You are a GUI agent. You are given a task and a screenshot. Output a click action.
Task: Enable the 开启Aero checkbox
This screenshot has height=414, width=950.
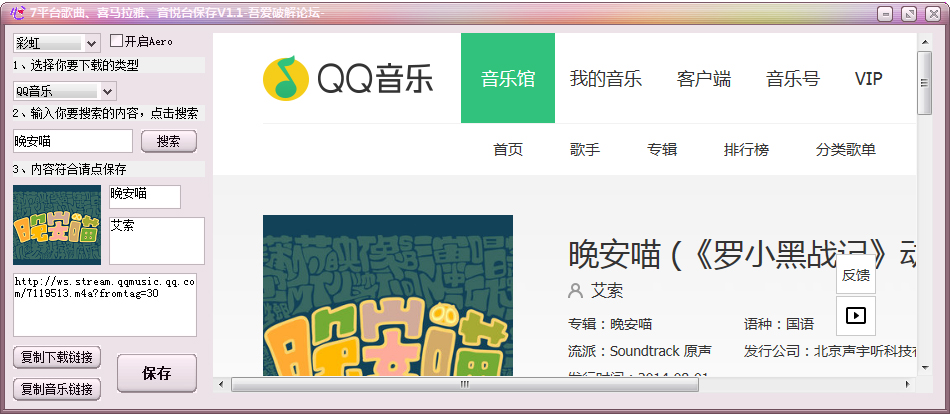(116, 41)
